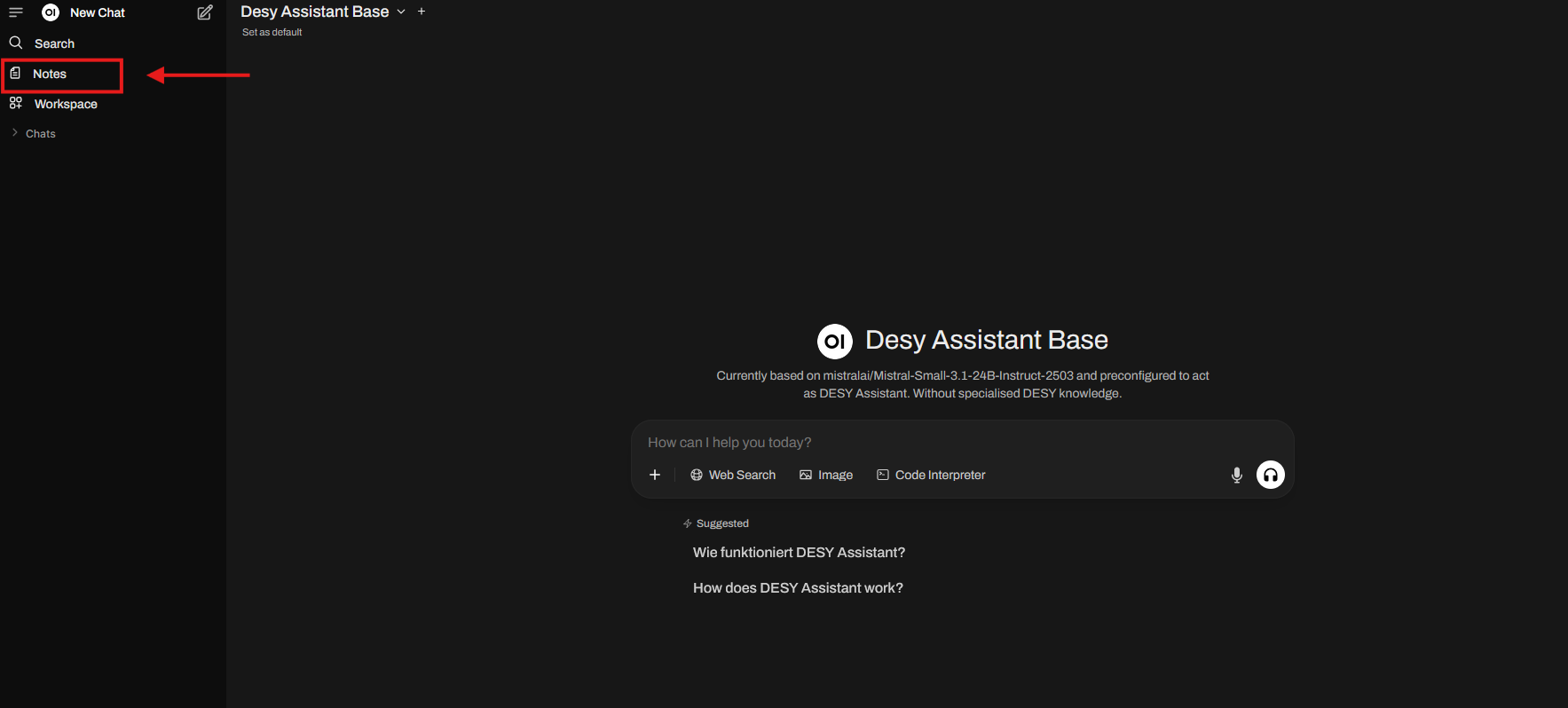
Task: Open New Chat from sidebar
Action: click(98, 12)
